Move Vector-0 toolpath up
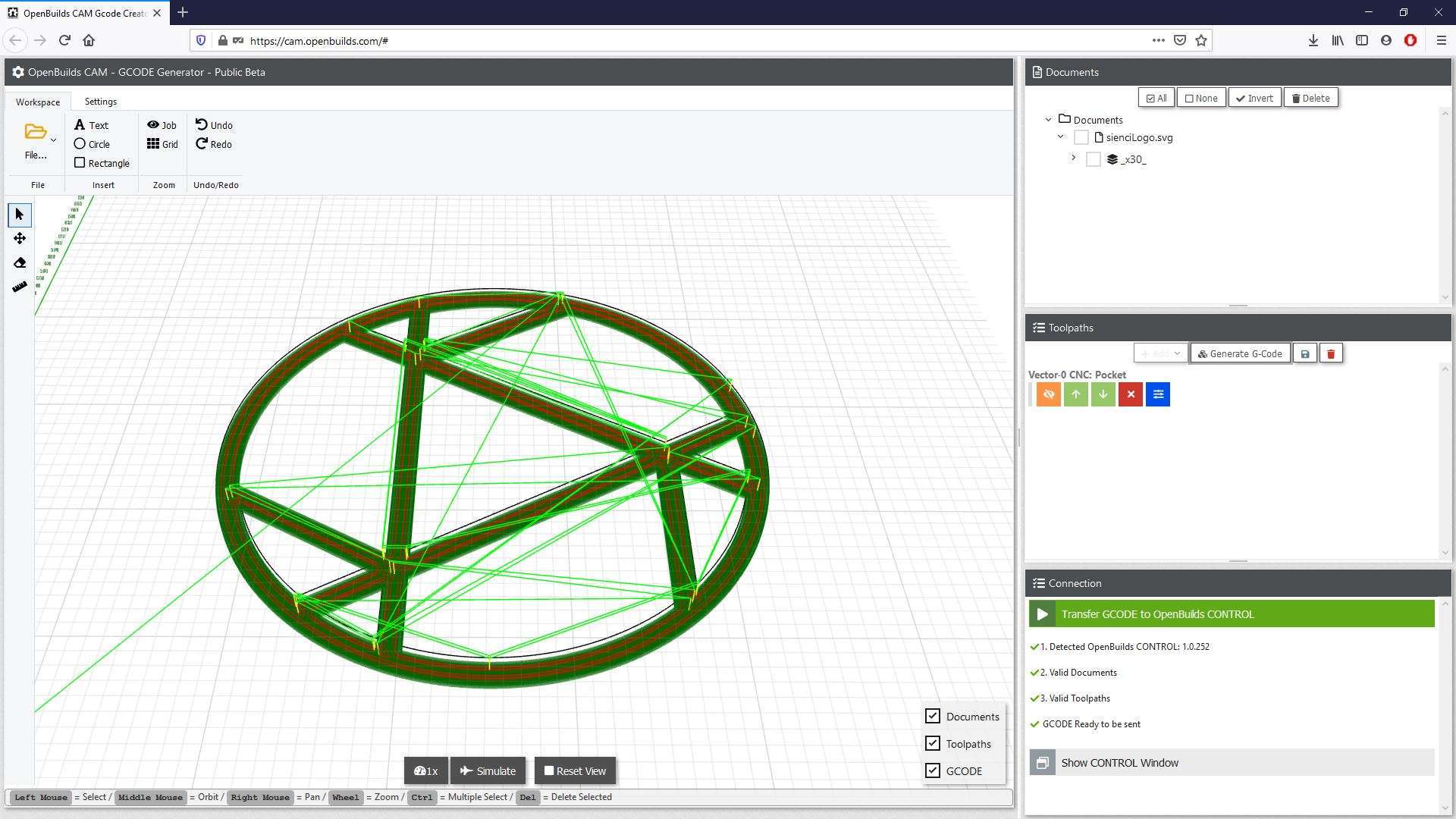 1075,394
